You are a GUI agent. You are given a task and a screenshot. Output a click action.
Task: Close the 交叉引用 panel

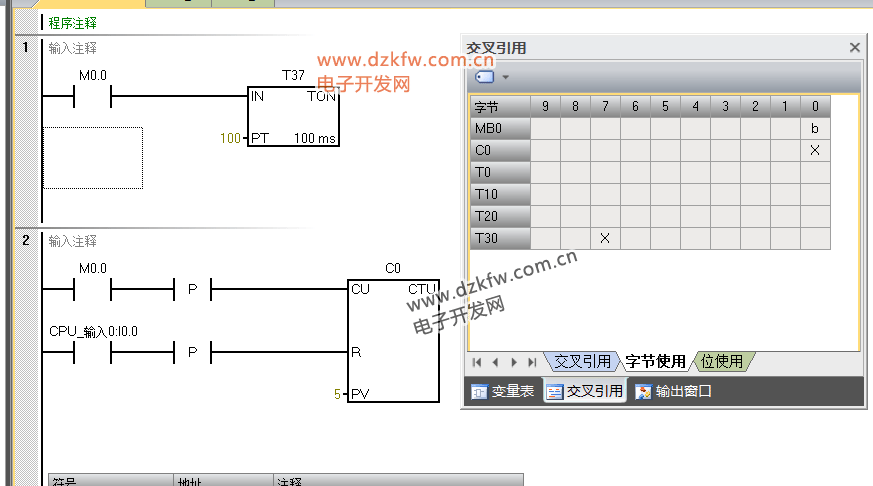tap(854, 48)
